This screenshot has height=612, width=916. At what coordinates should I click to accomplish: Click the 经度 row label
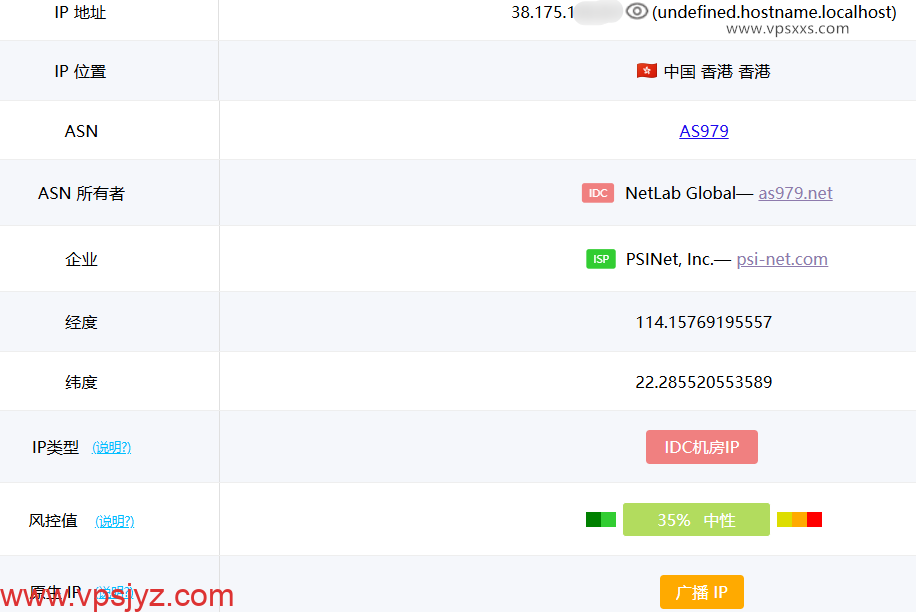[81, 322]
